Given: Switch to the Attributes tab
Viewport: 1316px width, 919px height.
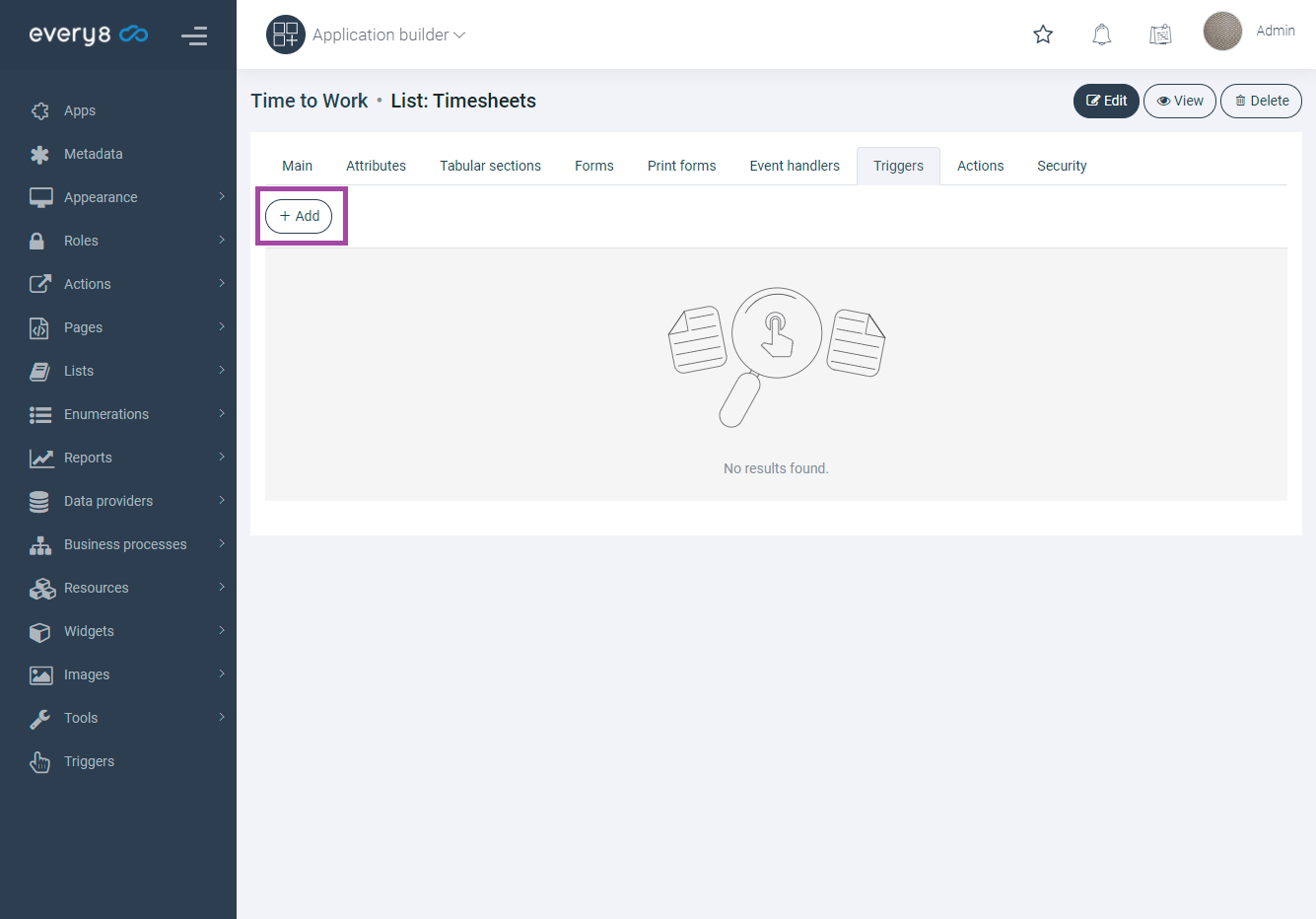Looking at the screenshot, I should (376, 166).
